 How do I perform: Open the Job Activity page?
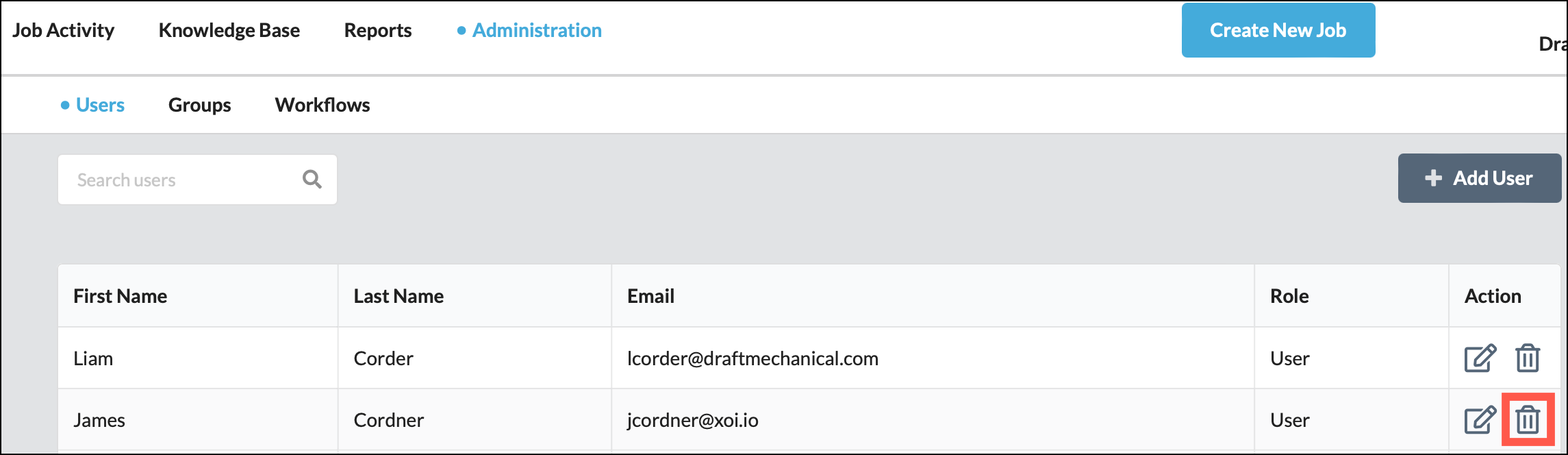63,30
